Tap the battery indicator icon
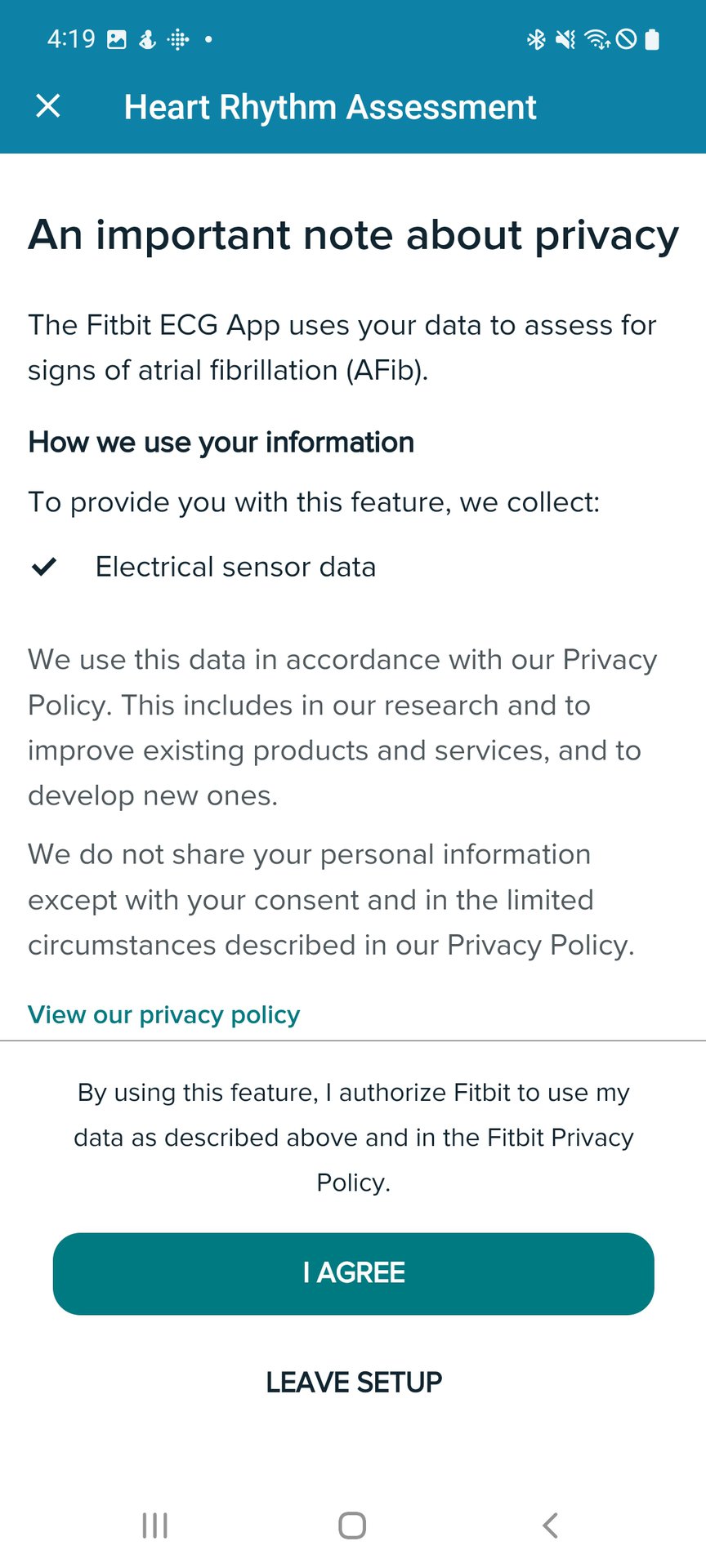The image size is (706, 1568). [x=653, y=38]
